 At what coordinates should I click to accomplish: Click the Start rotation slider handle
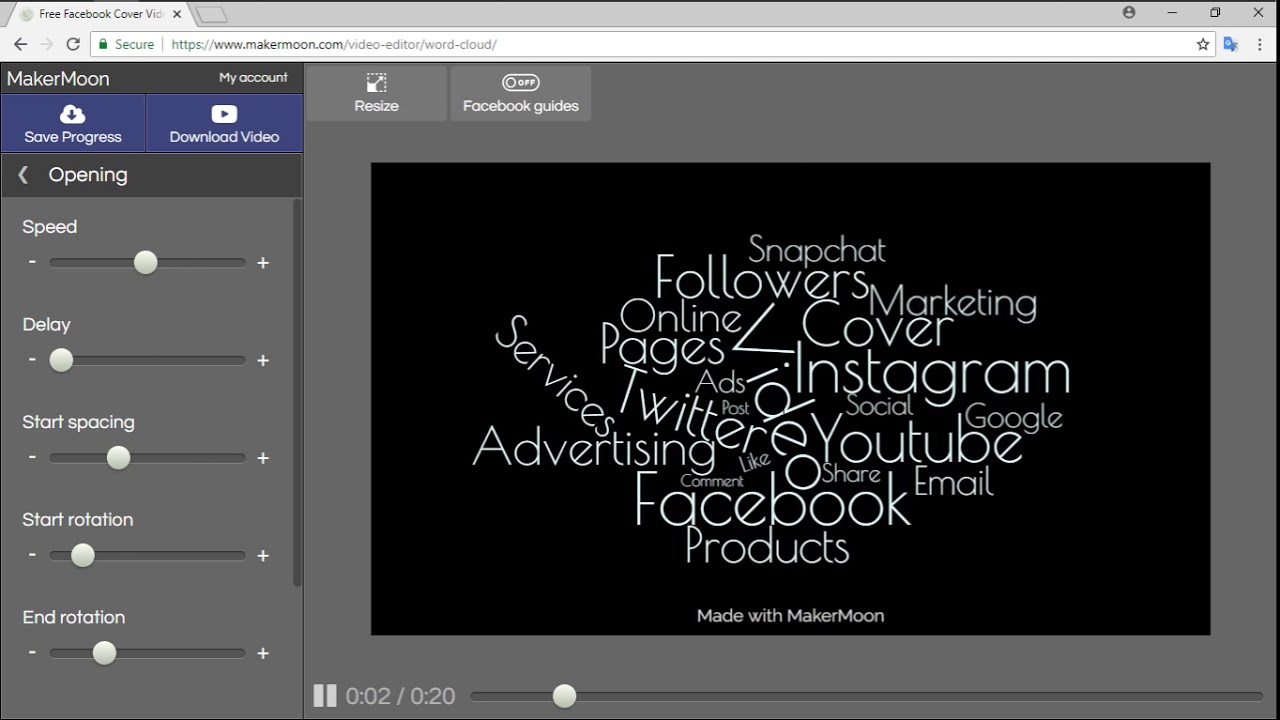coord(83,555)
